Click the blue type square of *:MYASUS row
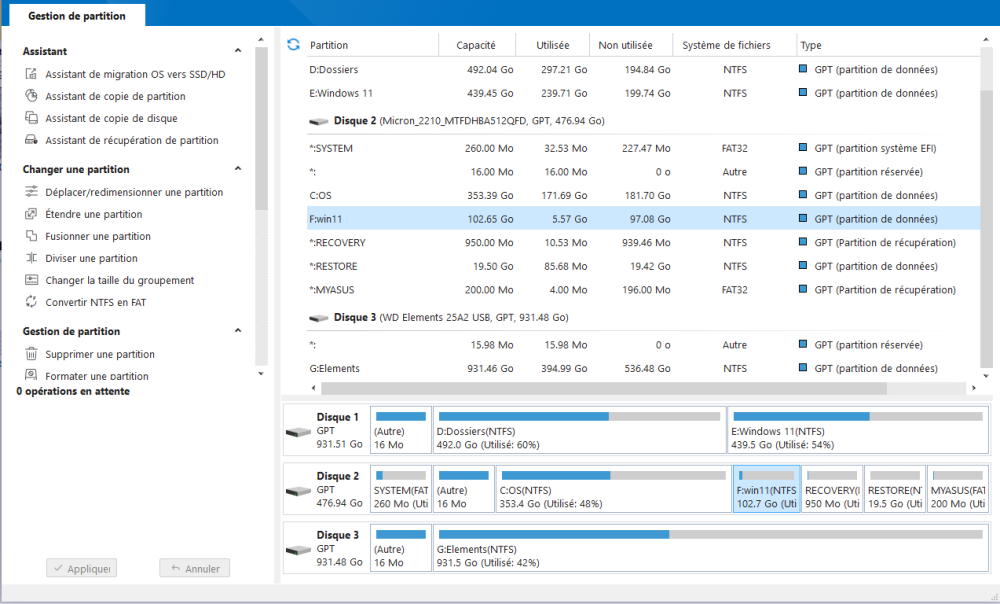Viewport: 1000px width, 604px height. click(803, 289)
